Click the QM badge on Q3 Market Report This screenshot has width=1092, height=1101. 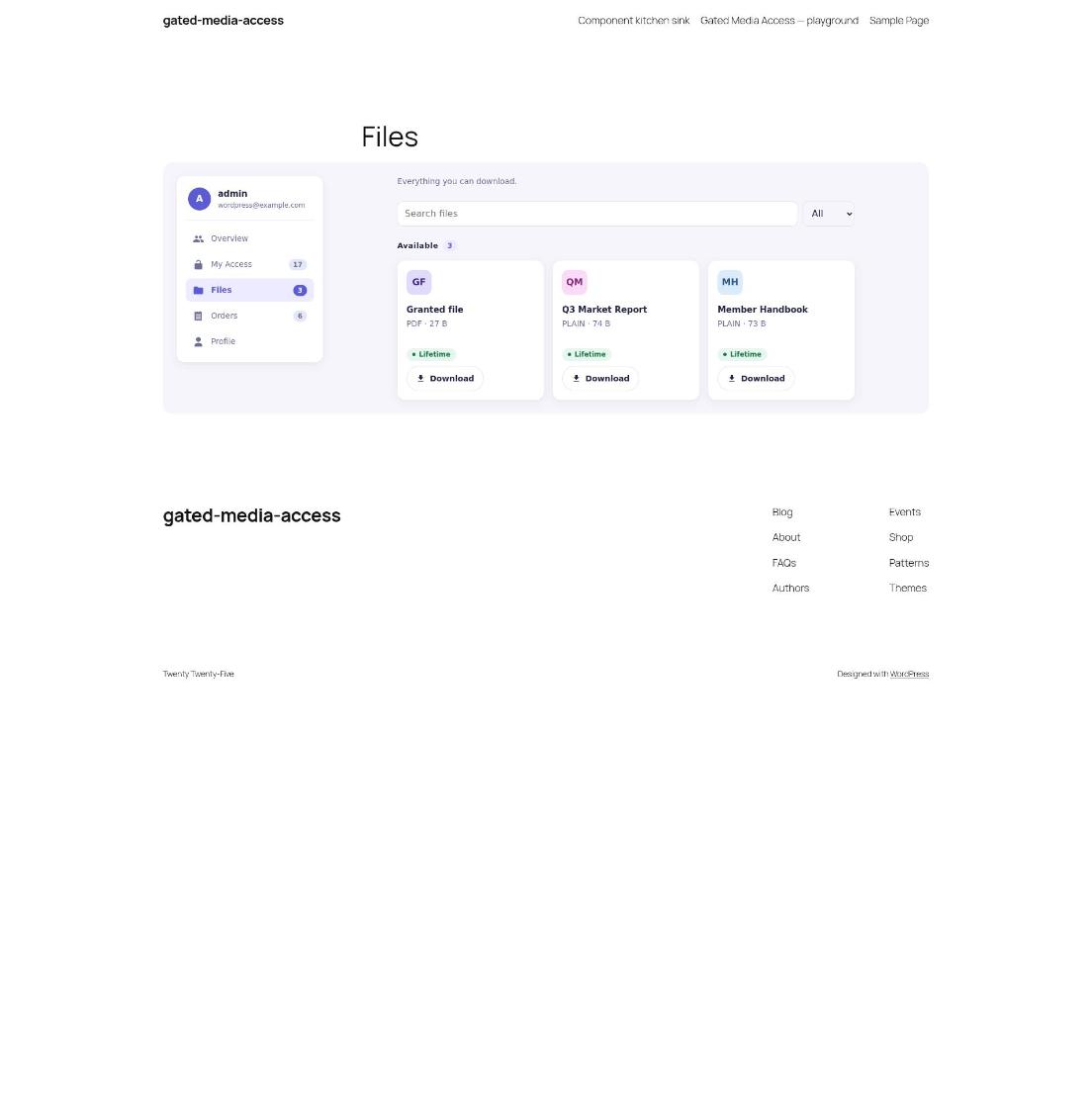coord(575,282)
